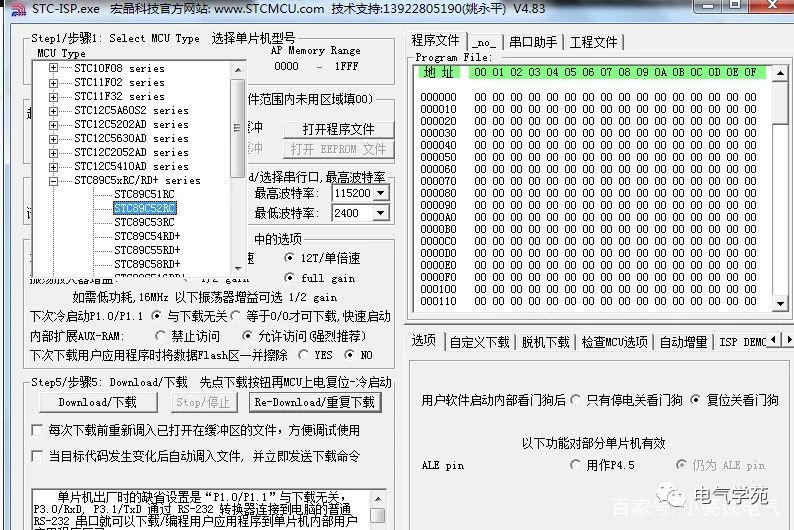Collapse the STC89C5xRC/RD+ series node
The width and height of the screenshot is (794, 530).
[53, 181]
